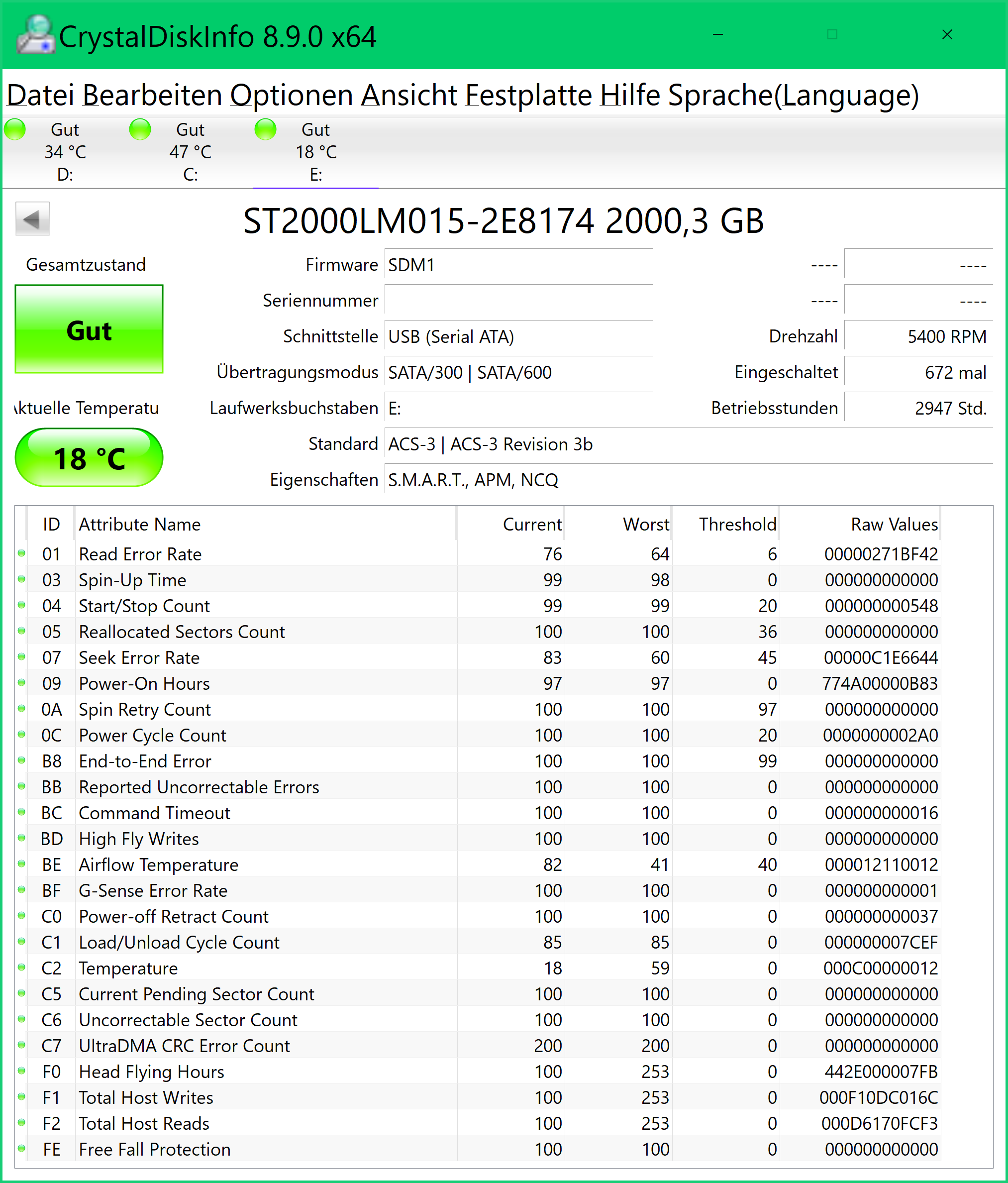Click status dot for Start/Stop Count

click(x=22, y=605)
